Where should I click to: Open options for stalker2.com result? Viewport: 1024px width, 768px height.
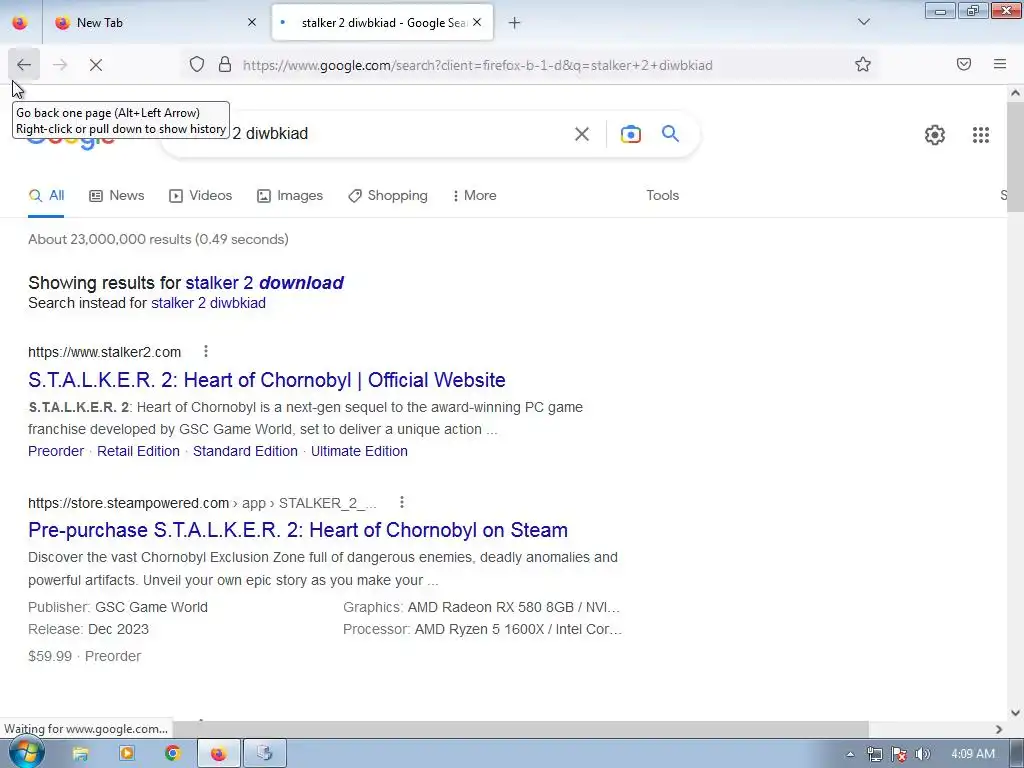click(206, 351)
